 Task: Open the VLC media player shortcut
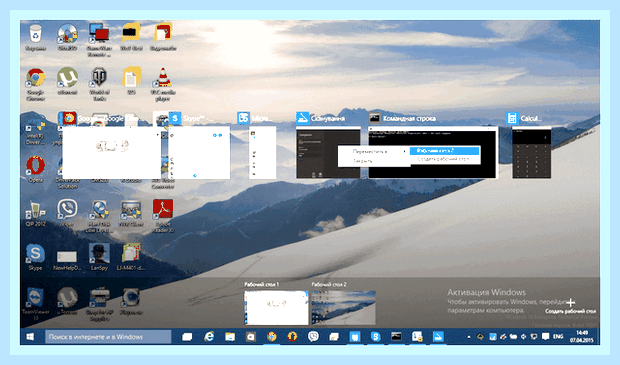(x=163, y=83)
